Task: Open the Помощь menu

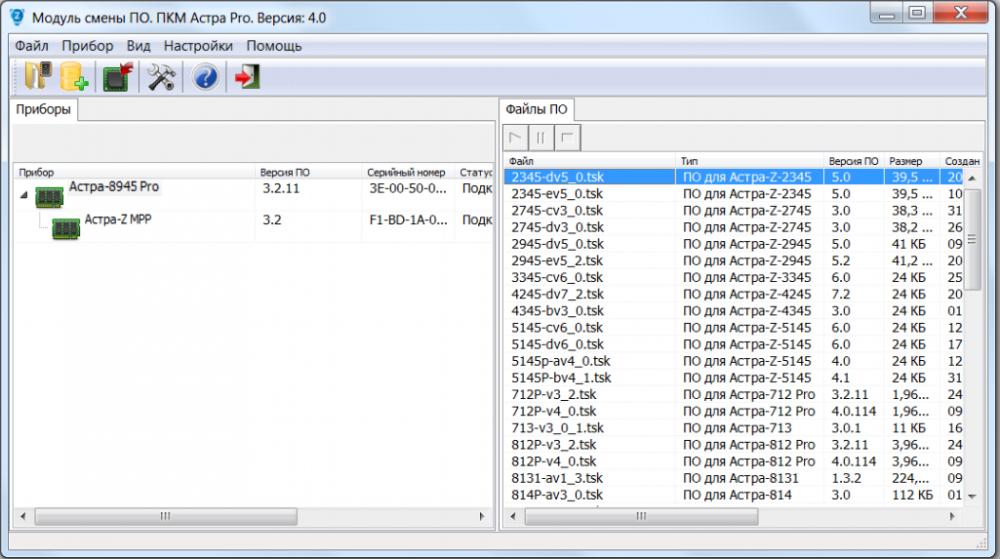Action: (x=274, y=46)
